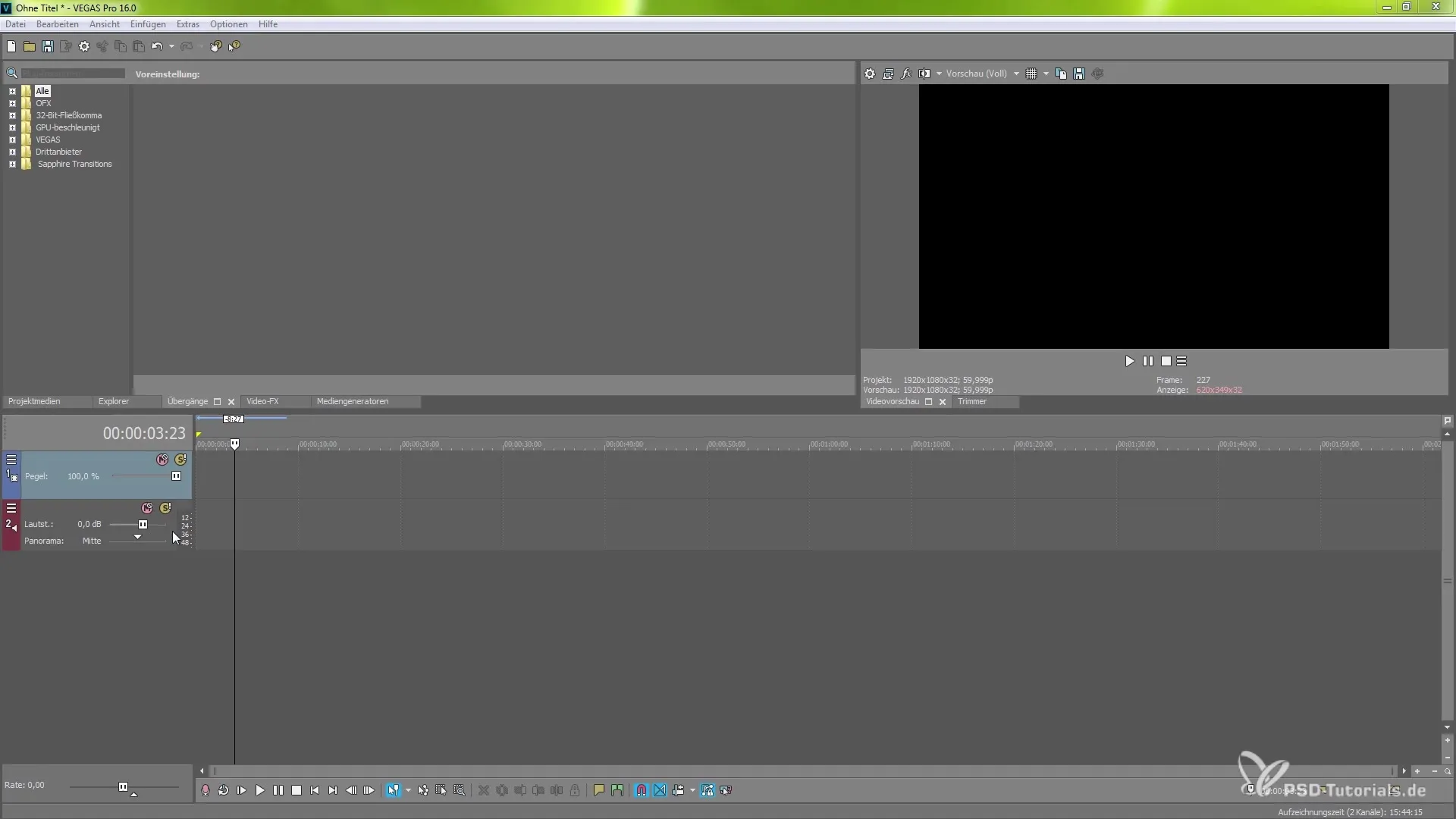Open track 1 hamburger menu
This screenshot has width=1456, height=819.
[11, 460]
